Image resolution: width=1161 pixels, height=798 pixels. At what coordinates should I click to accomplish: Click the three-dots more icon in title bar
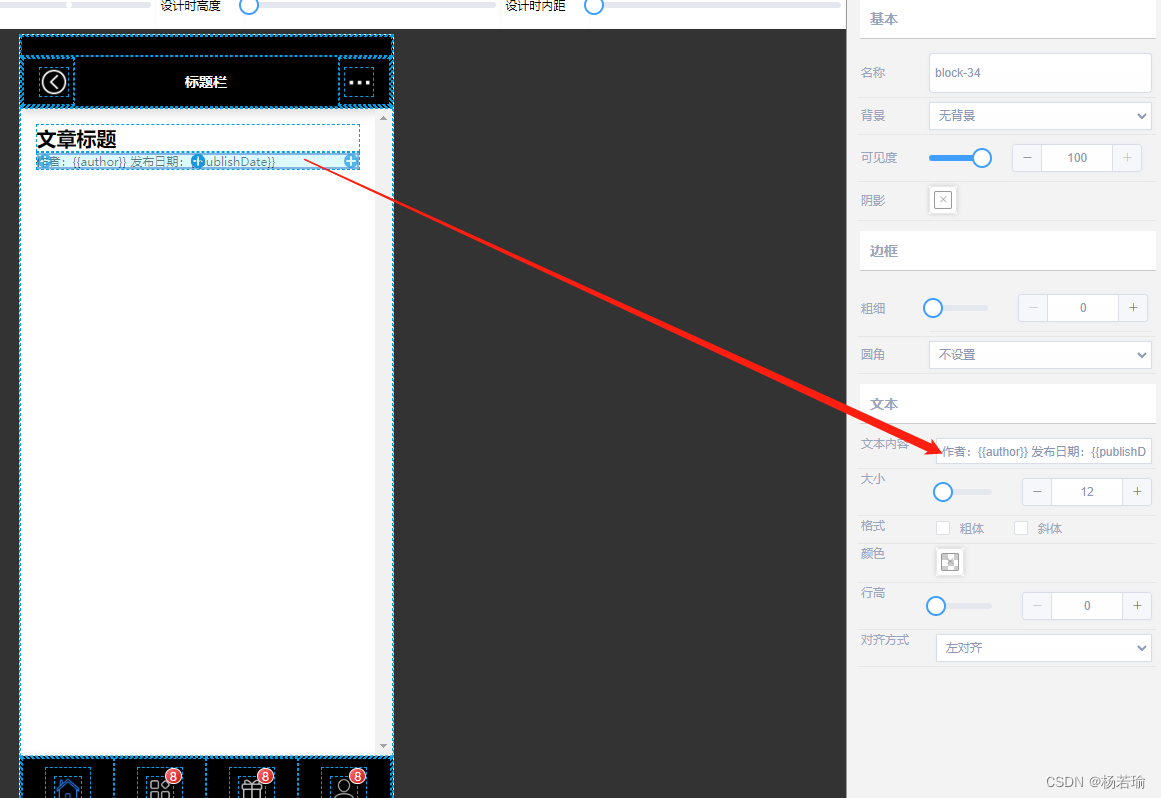(x=359, y=82)
